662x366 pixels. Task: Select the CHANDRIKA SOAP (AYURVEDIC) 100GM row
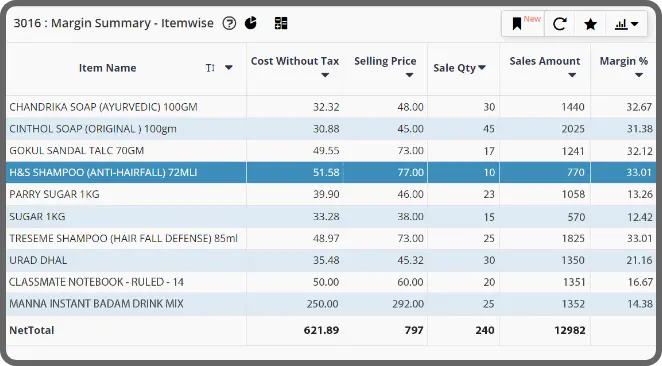[331, 107]
